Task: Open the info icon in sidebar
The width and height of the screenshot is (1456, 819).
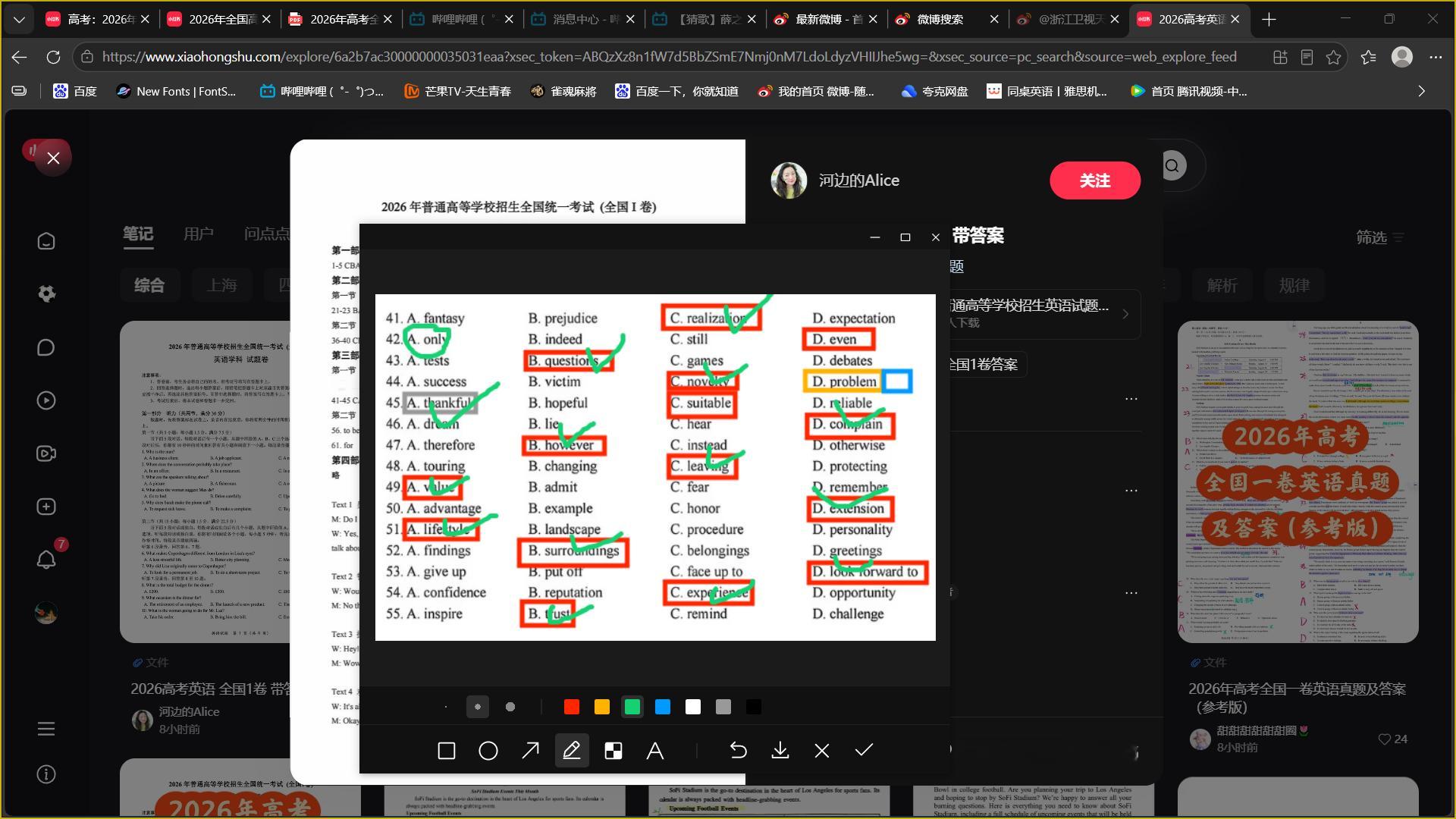Action: (46, 774)
